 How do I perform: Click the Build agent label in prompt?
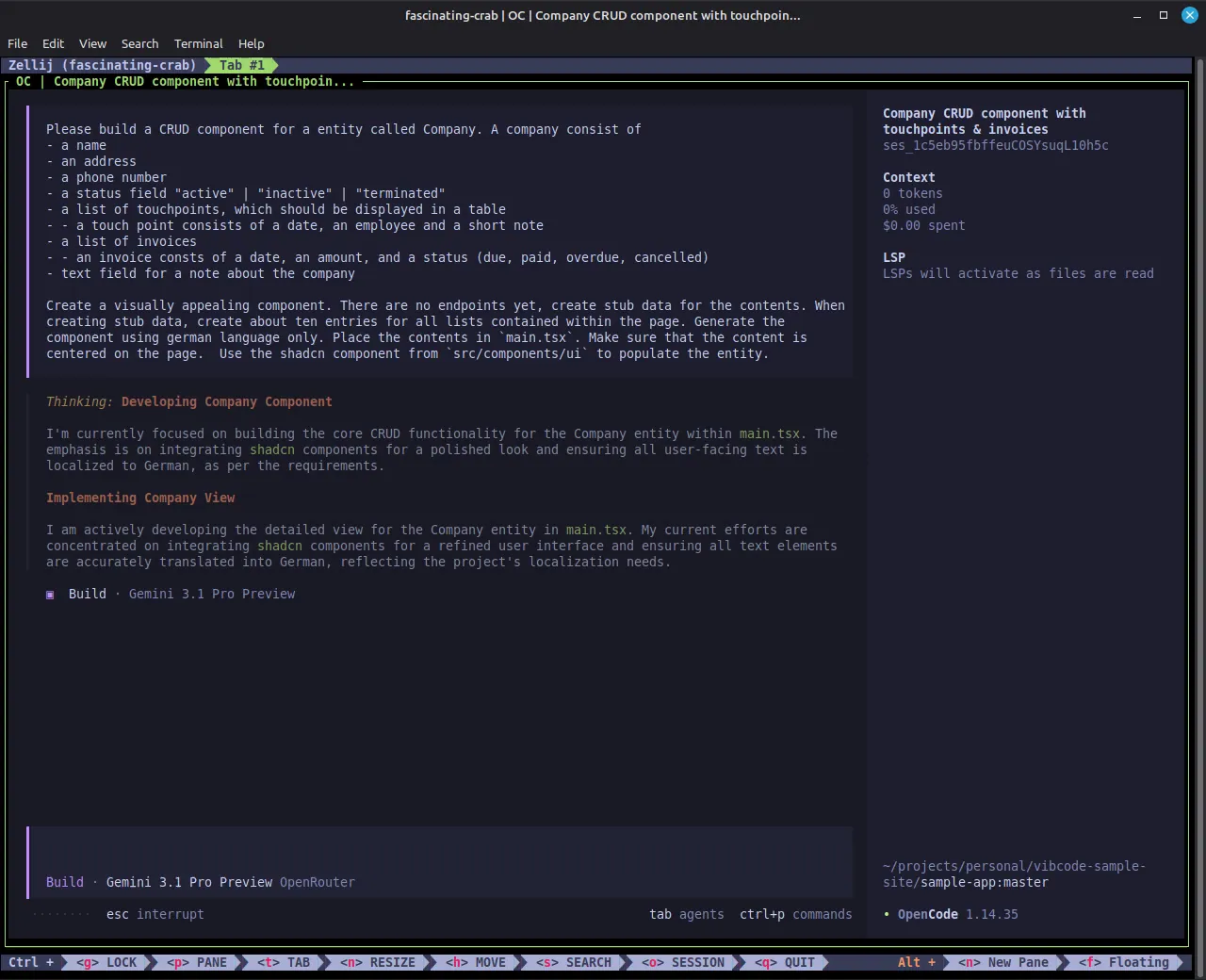(x=65, y=882)
